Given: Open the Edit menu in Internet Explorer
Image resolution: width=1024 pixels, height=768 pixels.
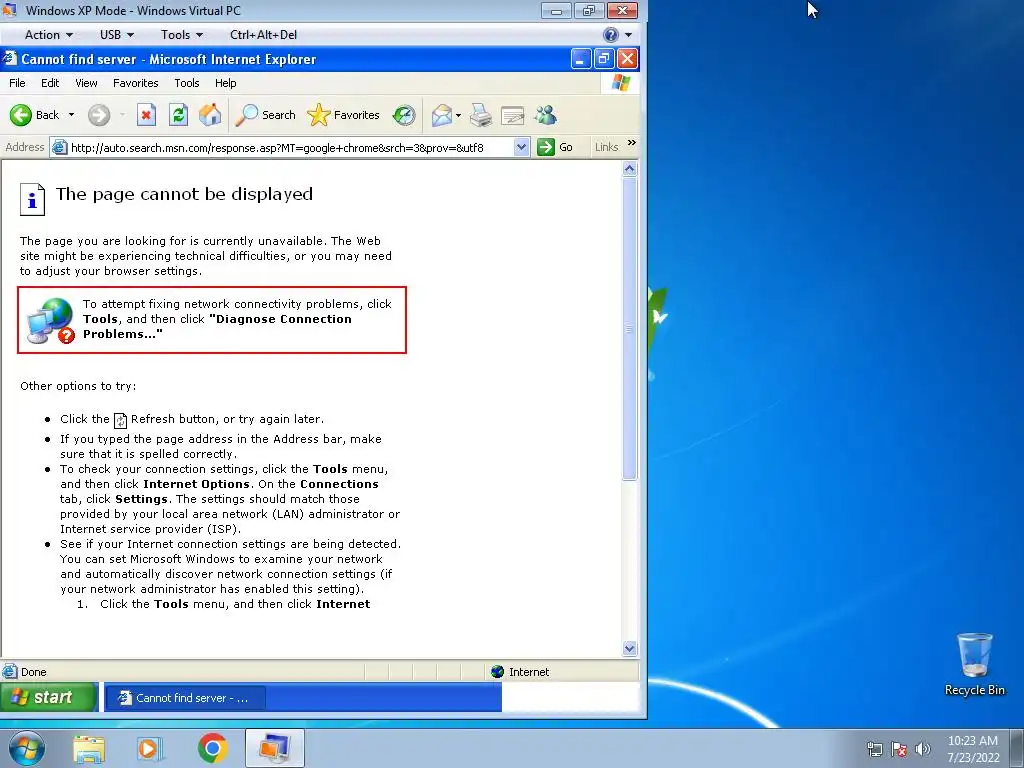Looking at the screenshot, I should pyautogui.click(x=50, y=83).
